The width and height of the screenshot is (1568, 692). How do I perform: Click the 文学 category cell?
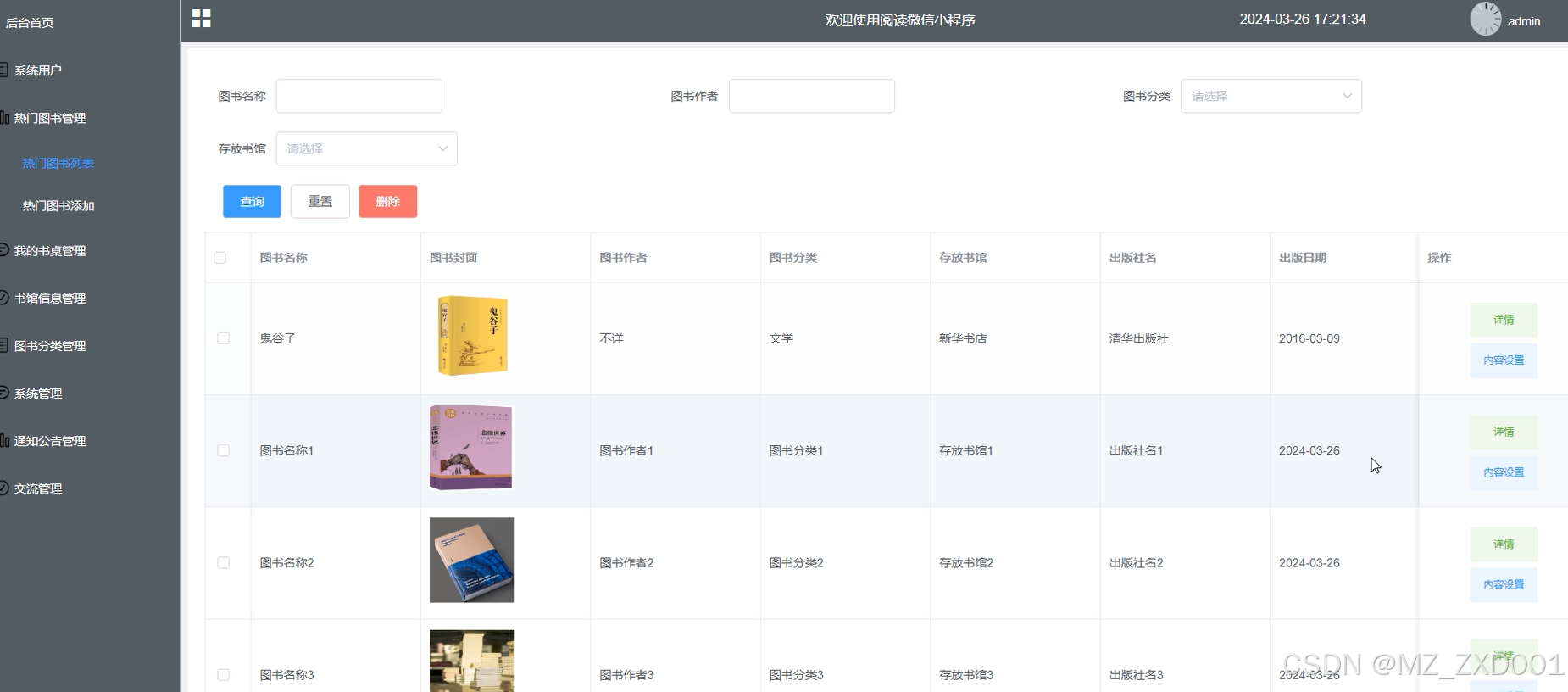[781, 338]
